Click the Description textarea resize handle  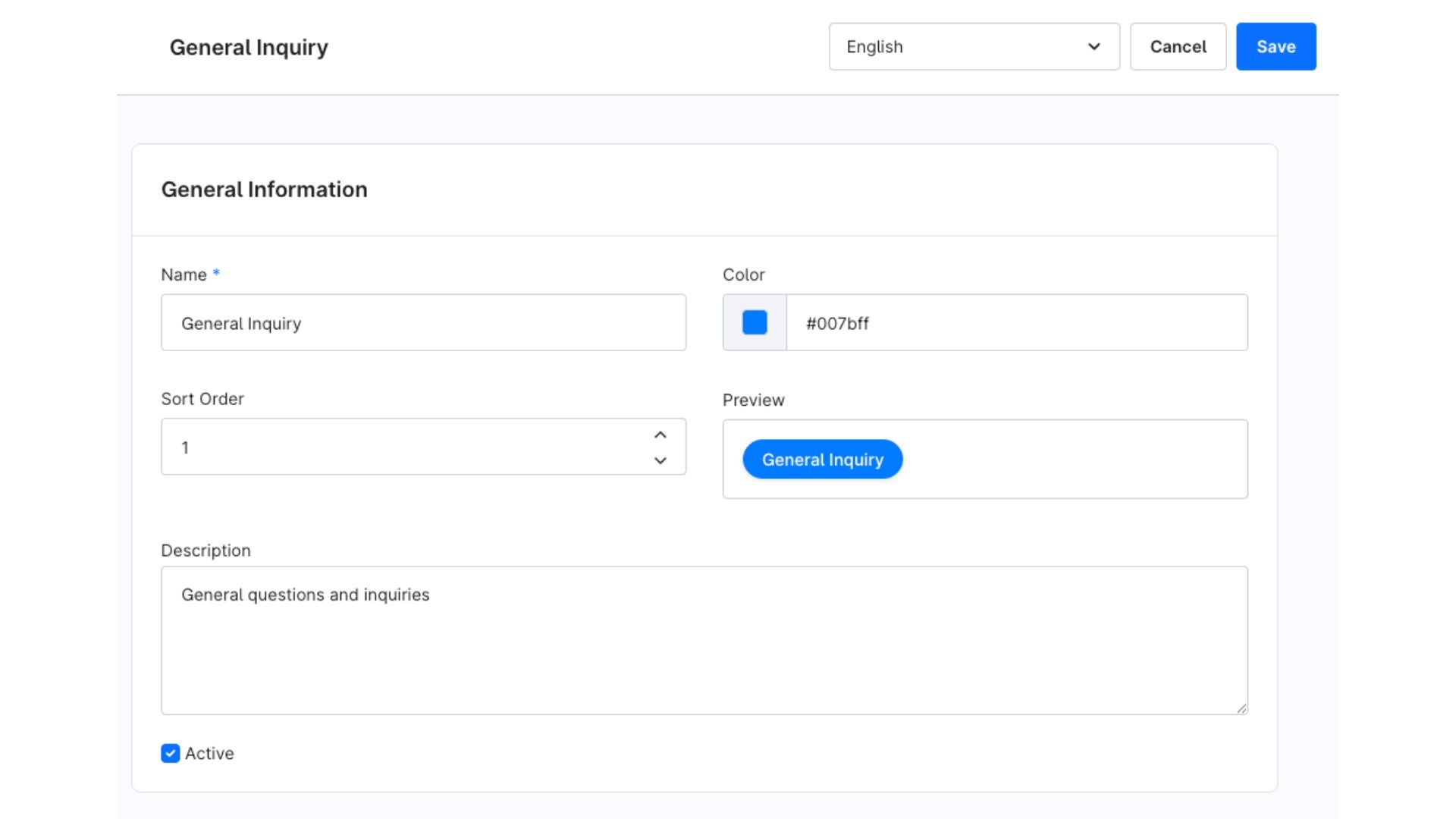pyautogui.click(x=1241, y=708)
